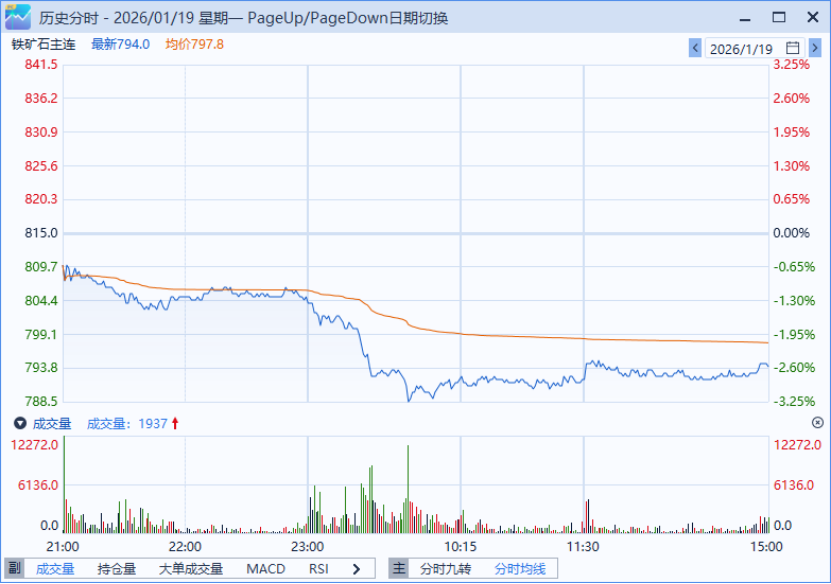
Task: Select the 成交量 tab in bottom bar
Action: click(x=55, y=569)
